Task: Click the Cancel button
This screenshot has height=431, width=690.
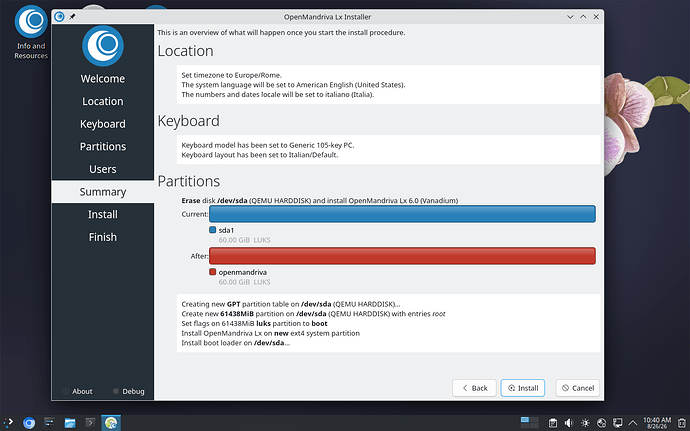Action: coord(578,388)
